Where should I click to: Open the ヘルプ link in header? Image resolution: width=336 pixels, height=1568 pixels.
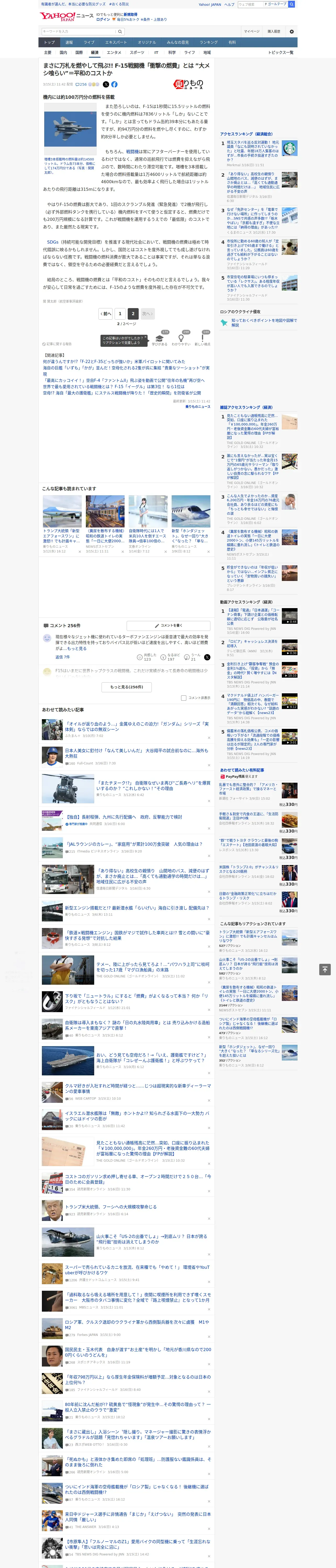pos(229,4)
